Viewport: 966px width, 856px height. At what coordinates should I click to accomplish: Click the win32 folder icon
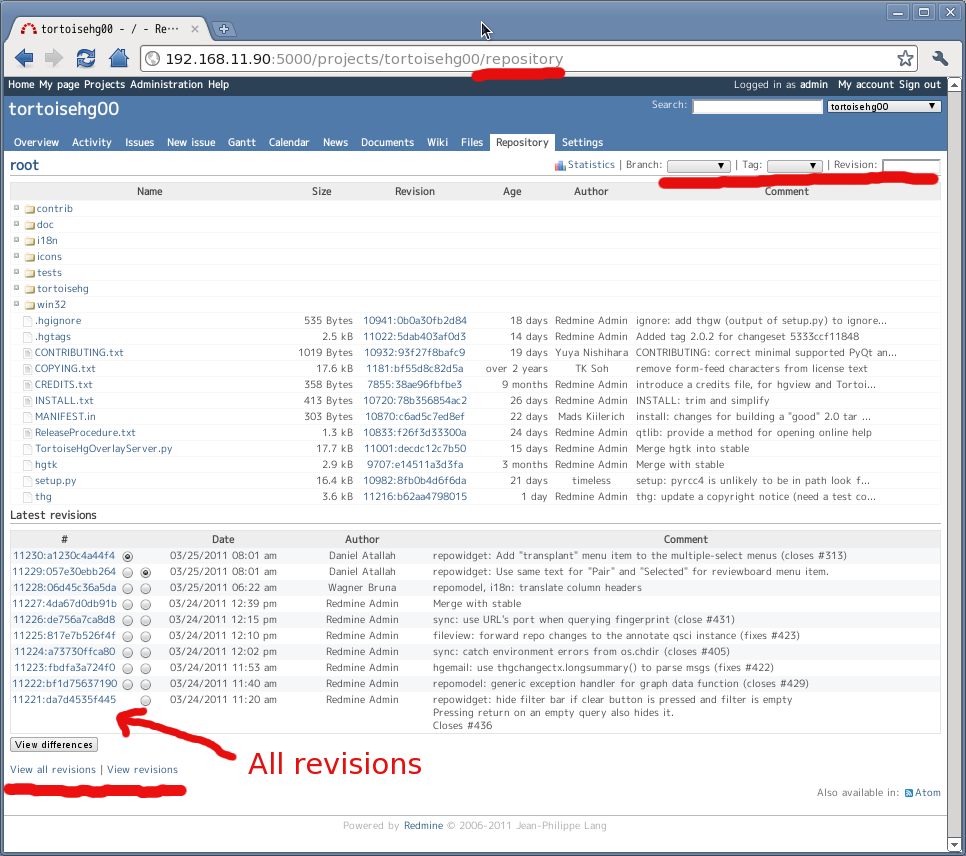[x=30, y=306]
